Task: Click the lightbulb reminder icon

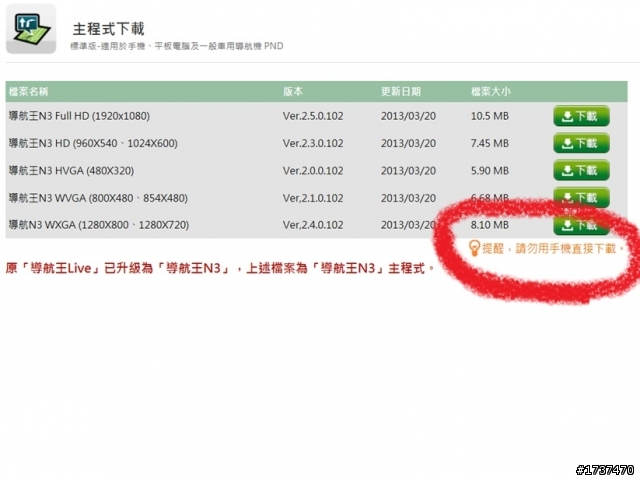Action: [x=473, y=248]
